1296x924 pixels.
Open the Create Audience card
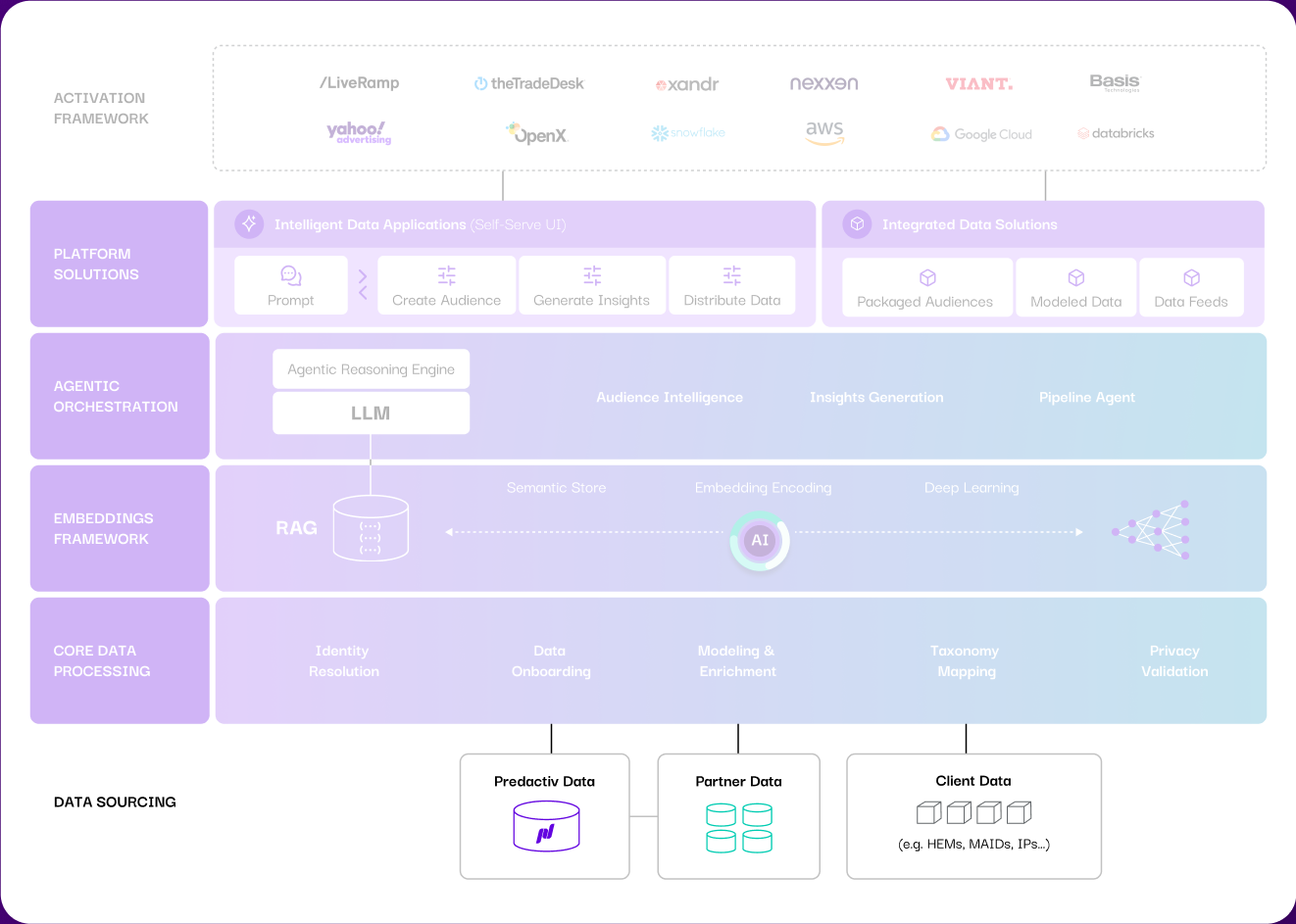click(447, 285)
